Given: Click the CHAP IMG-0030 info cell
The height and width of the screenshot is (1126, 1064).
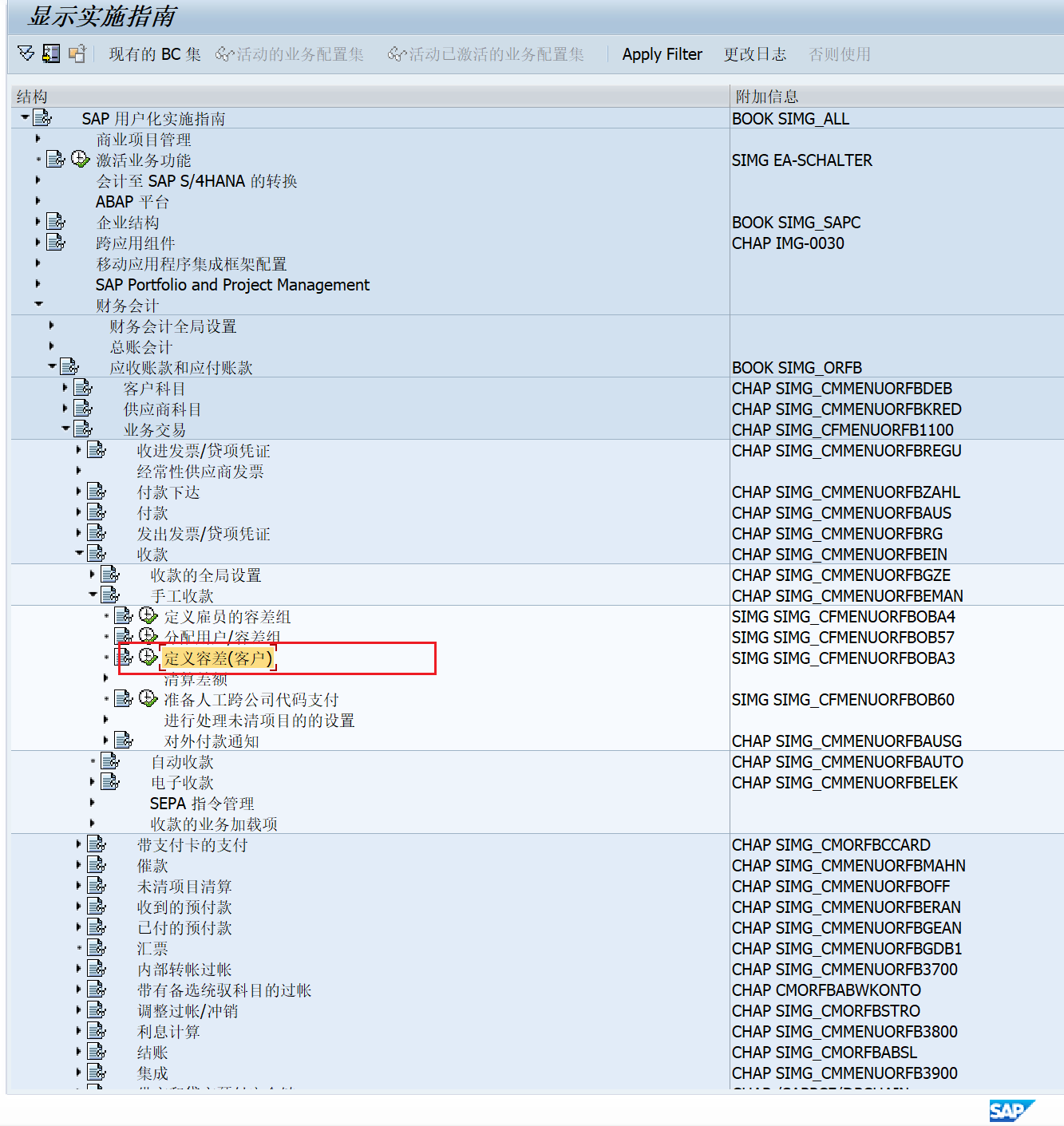Looking at the screenshot, I should (x=788, y=243).
